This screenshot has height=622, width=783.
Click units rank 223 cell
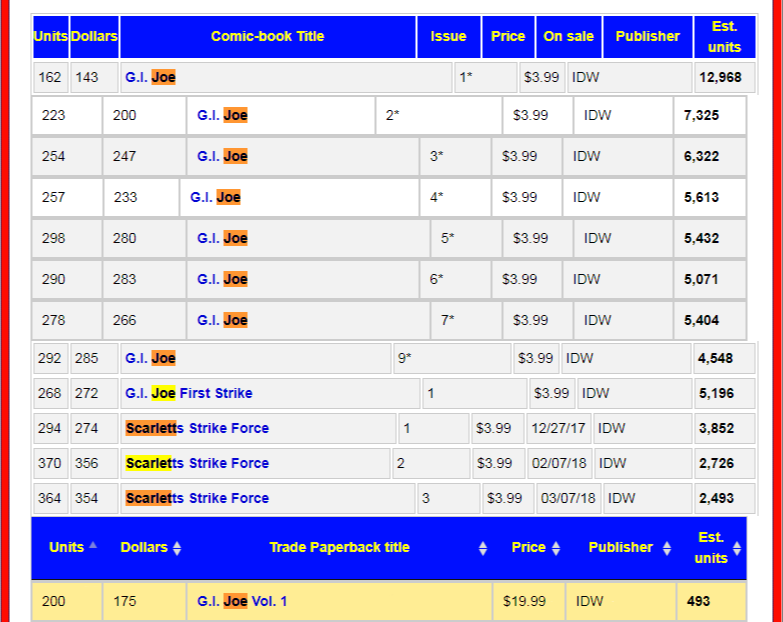pos(67,115)
